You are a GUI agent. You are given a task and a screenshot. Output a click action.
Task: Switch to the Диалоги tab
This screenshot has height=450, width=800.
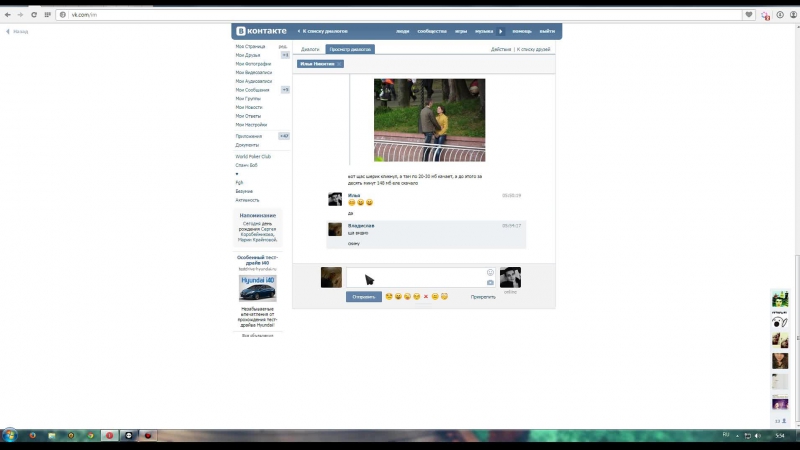[310, 49]
